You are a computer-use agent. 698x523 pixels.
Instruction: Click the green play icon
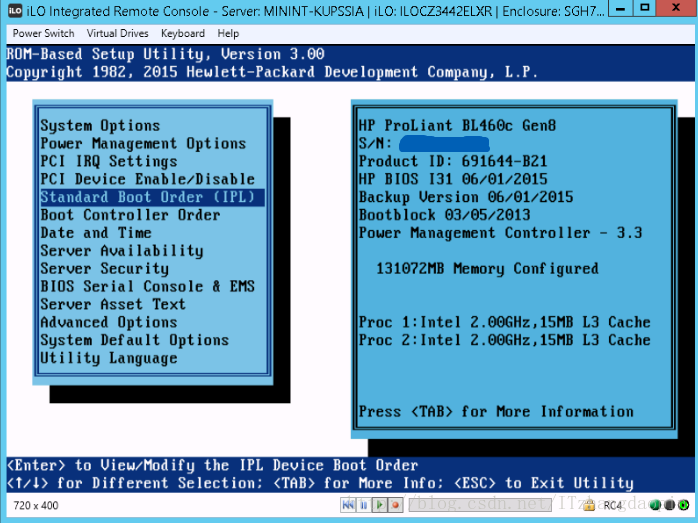coord(379,505)
